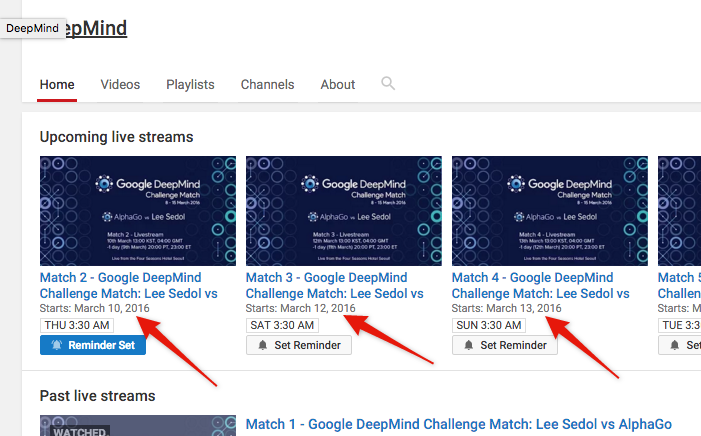The width and height of the screenshot is (701, 436).
Task: Open the channel search magnifier icon
Action: (x=388, y=83)
